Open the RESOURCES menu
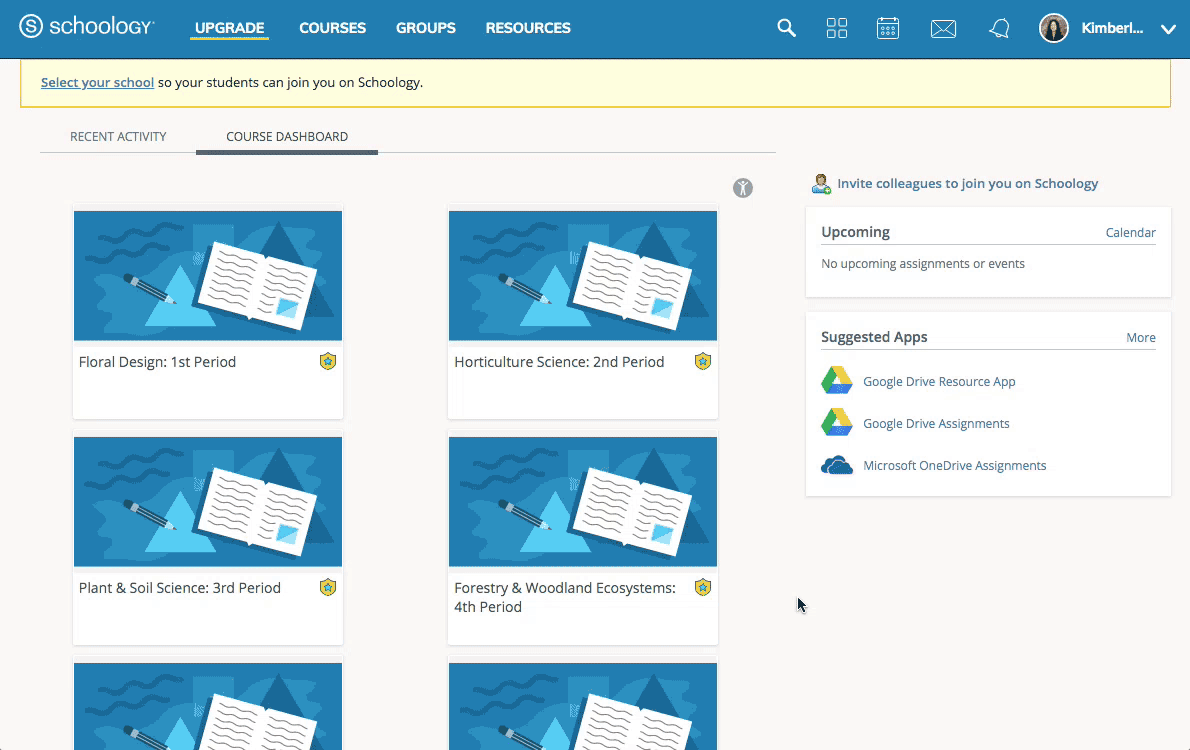 (528, 28)
